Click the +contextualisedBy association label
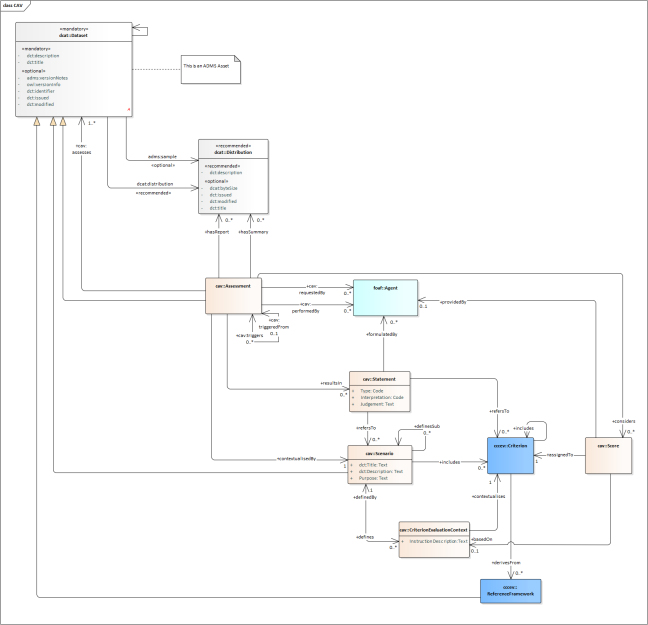The width and height of the screenshot is (648, 625). [x=296, y=459]
